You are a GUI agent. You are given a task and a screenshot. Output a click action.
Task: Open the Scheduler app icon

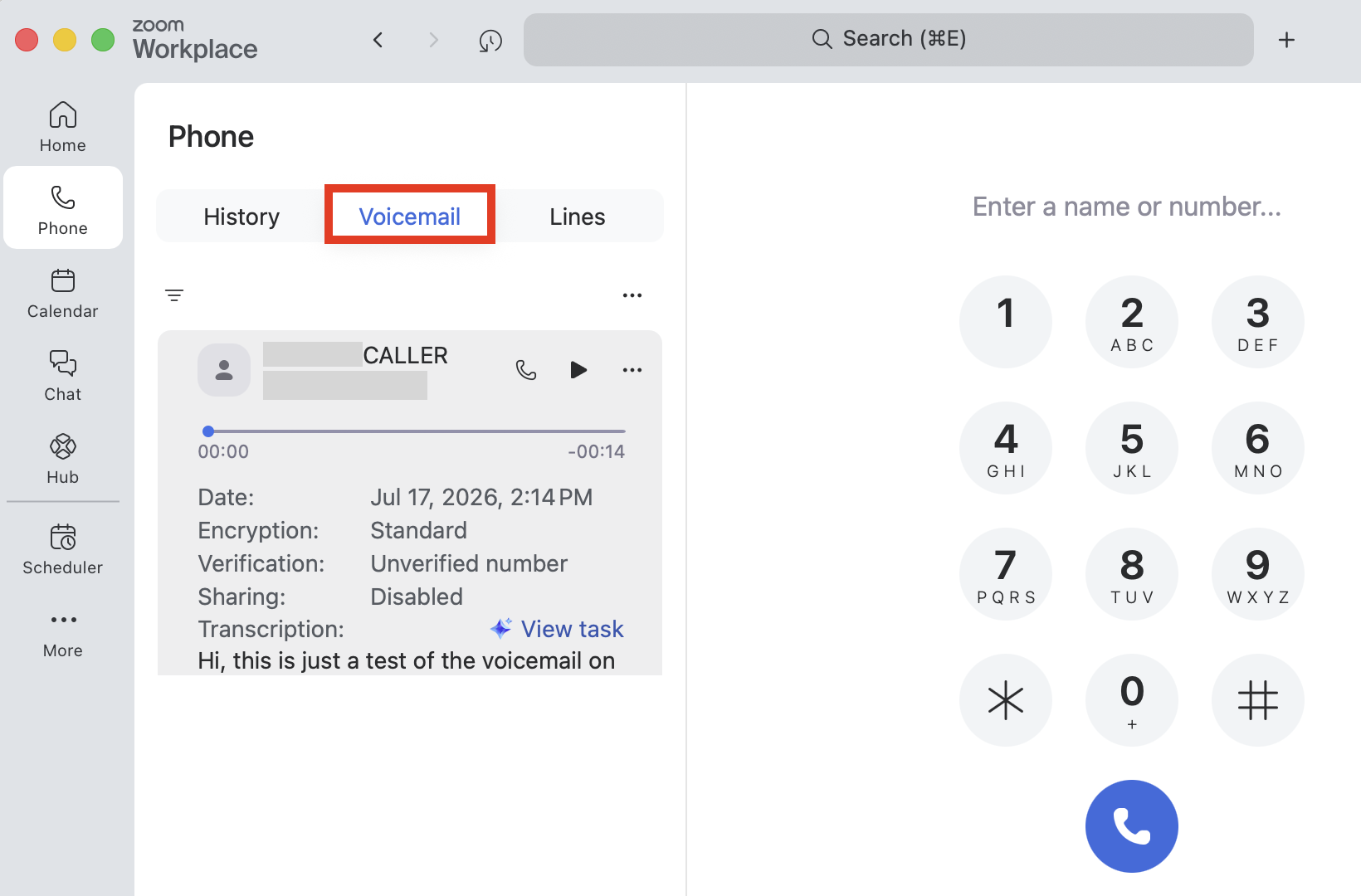point(63,548)
